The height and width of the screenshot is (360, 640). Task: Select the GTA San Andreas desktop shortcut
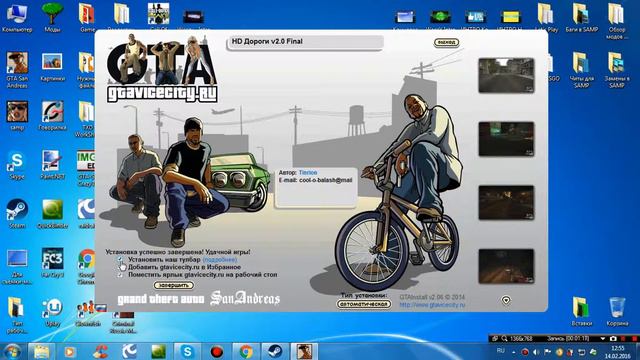(x=17, y=69)
